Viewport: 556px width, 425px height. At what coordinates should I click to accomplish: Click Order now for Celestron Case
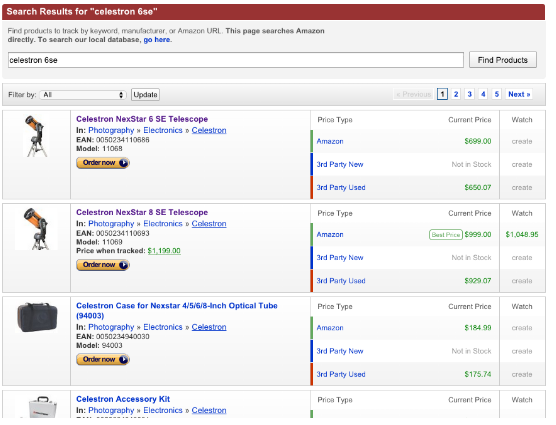tap(103, 359)
